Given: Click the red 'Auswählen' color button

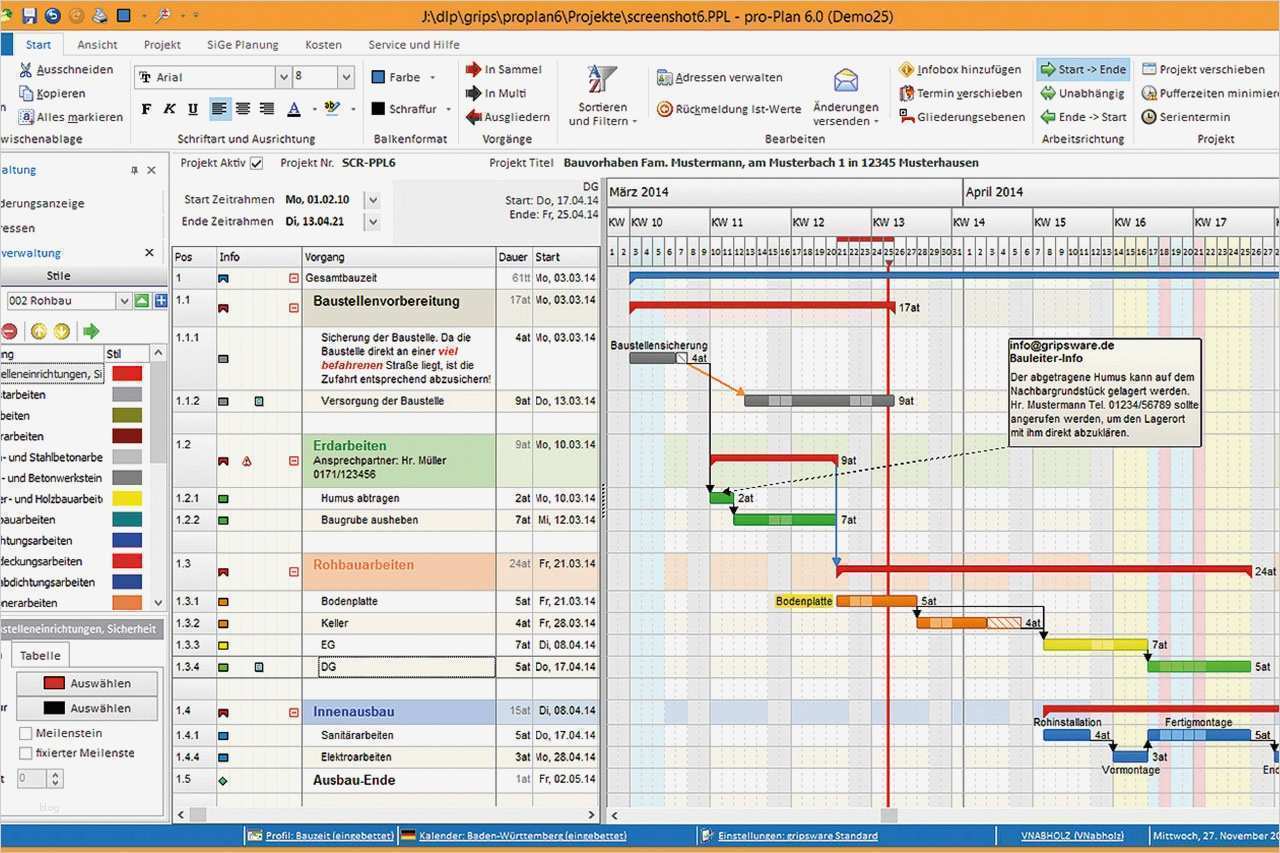Looking at the screenshot, I should (x=86, y=684).
